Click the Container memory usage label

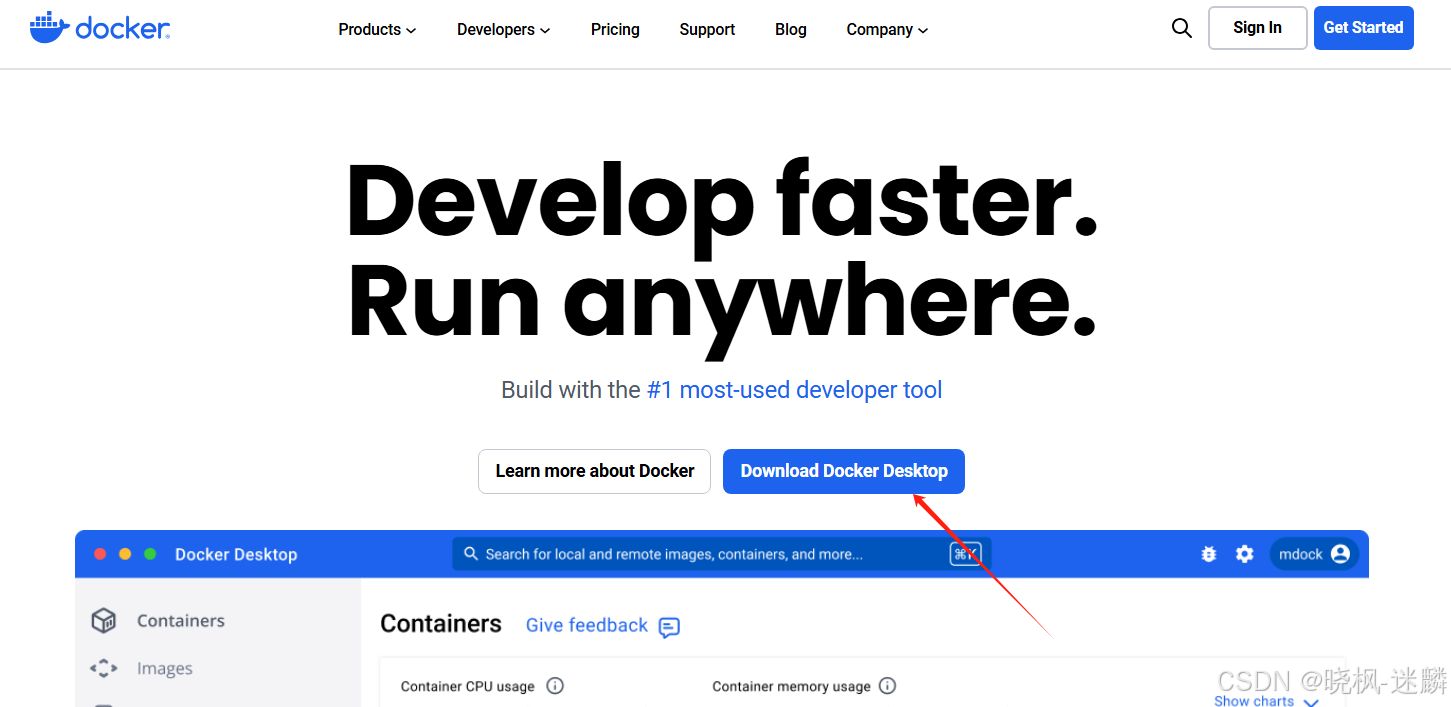point(791,686)
